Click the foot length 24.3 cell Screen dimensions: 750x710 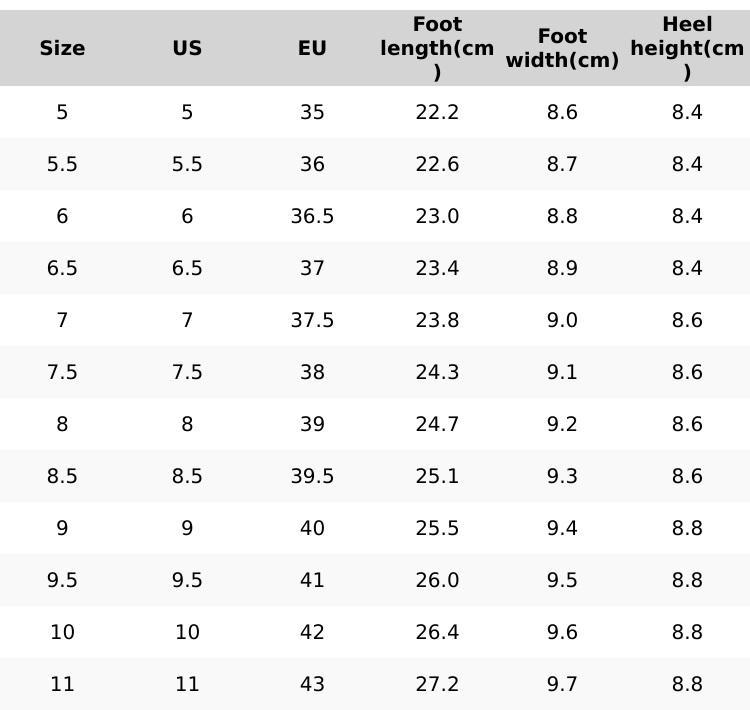coord(437,372)
